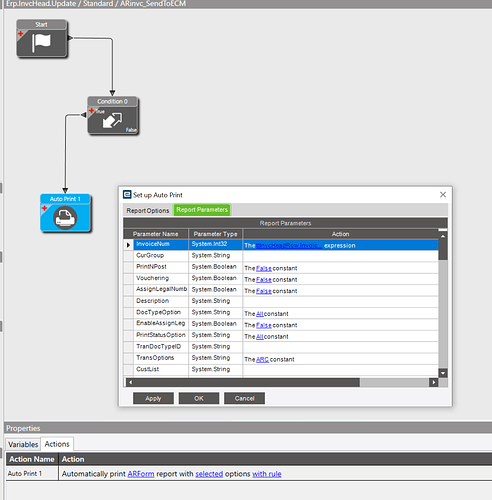
Task: Close the Set up Auto Print dialog
Action: pos(443,195)
